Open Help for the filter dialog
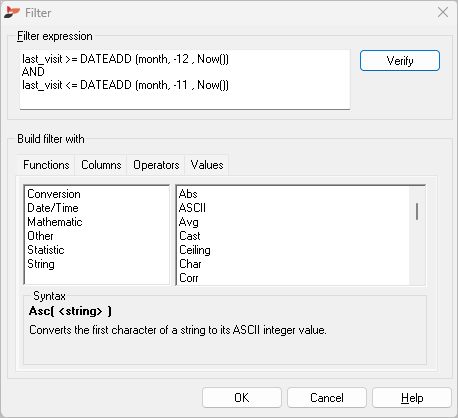This screenshot has height=418, width=458. click(x=412, y=398)
